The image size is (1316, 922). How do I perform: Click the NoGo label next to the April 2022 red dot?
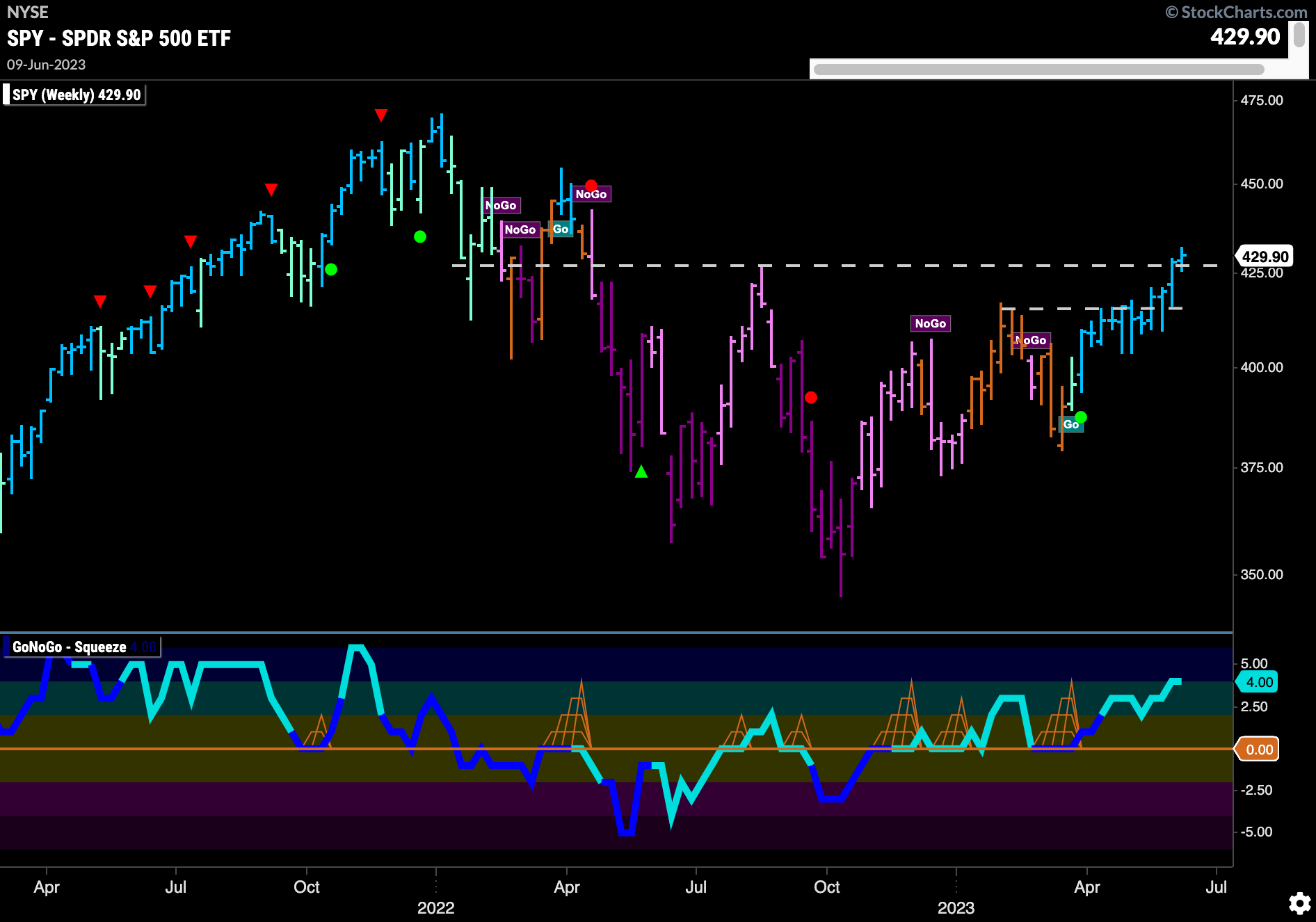click(591, 194)
